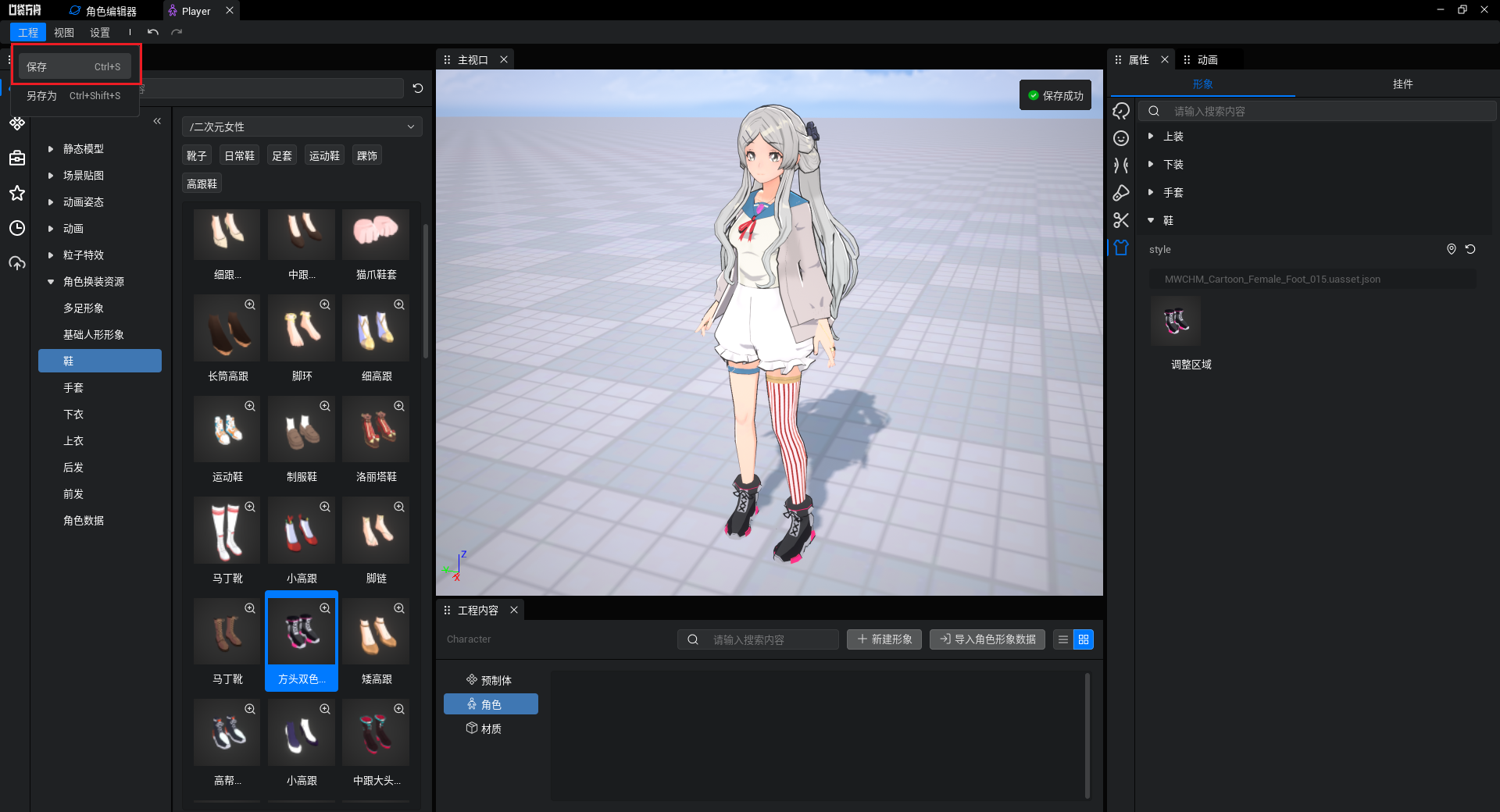Click the redo arrow in the toolbar

tap(177, 32)
